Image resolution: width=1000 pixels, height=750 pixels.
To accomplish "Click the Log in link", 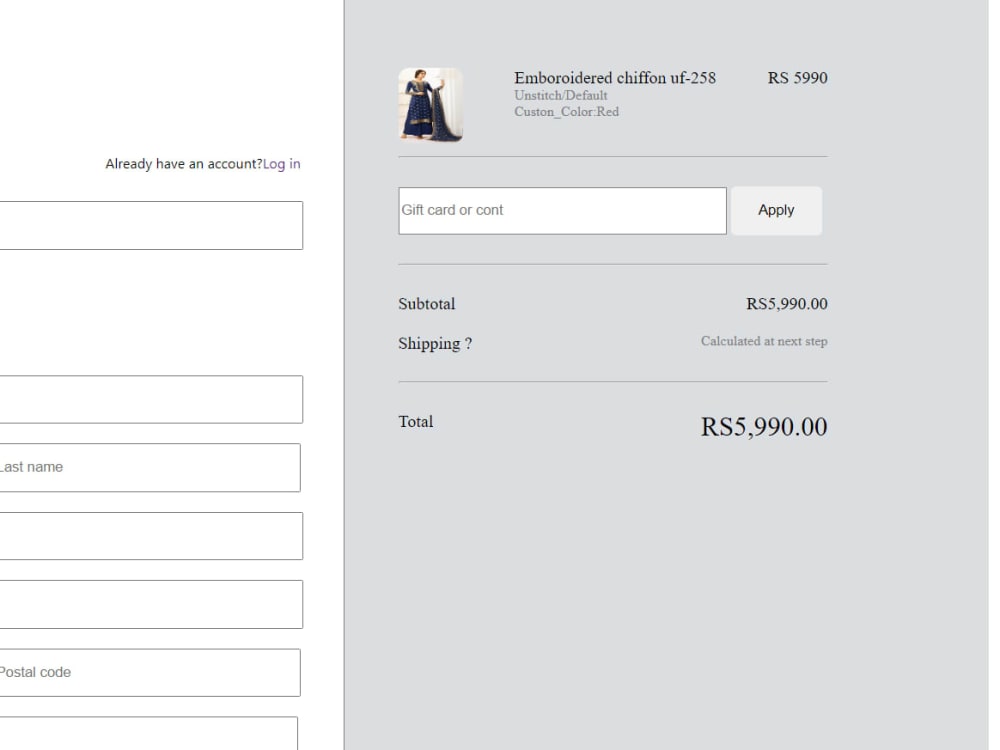I will [x=281, y=164].
